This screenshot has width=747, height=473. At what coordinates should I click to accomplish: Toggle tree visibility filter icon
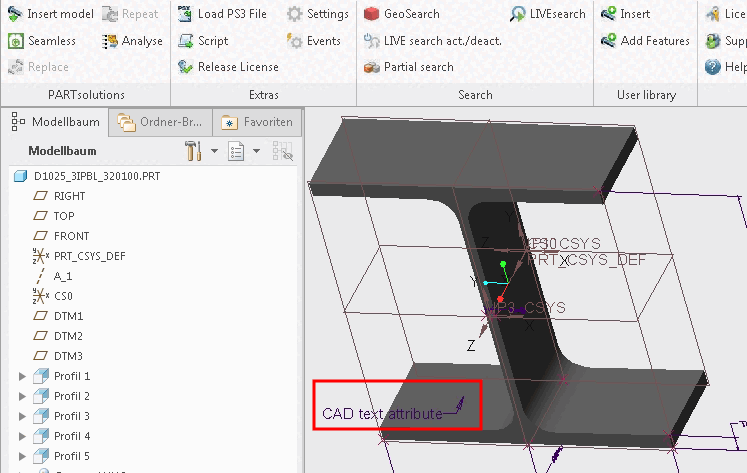(x=283, y=151)
